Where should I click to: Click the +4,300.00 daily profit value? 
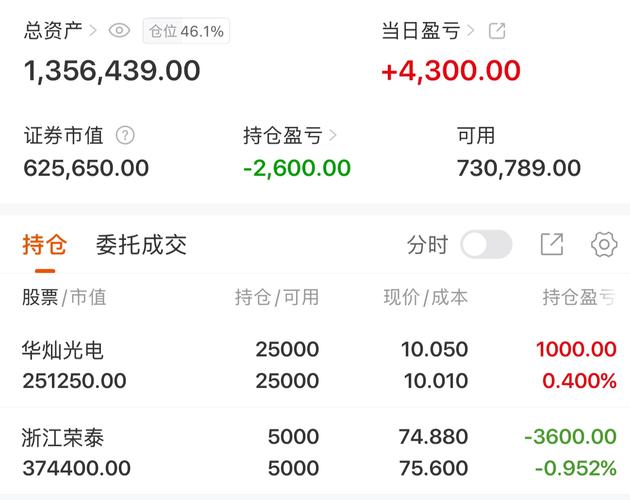click(451, 71)
